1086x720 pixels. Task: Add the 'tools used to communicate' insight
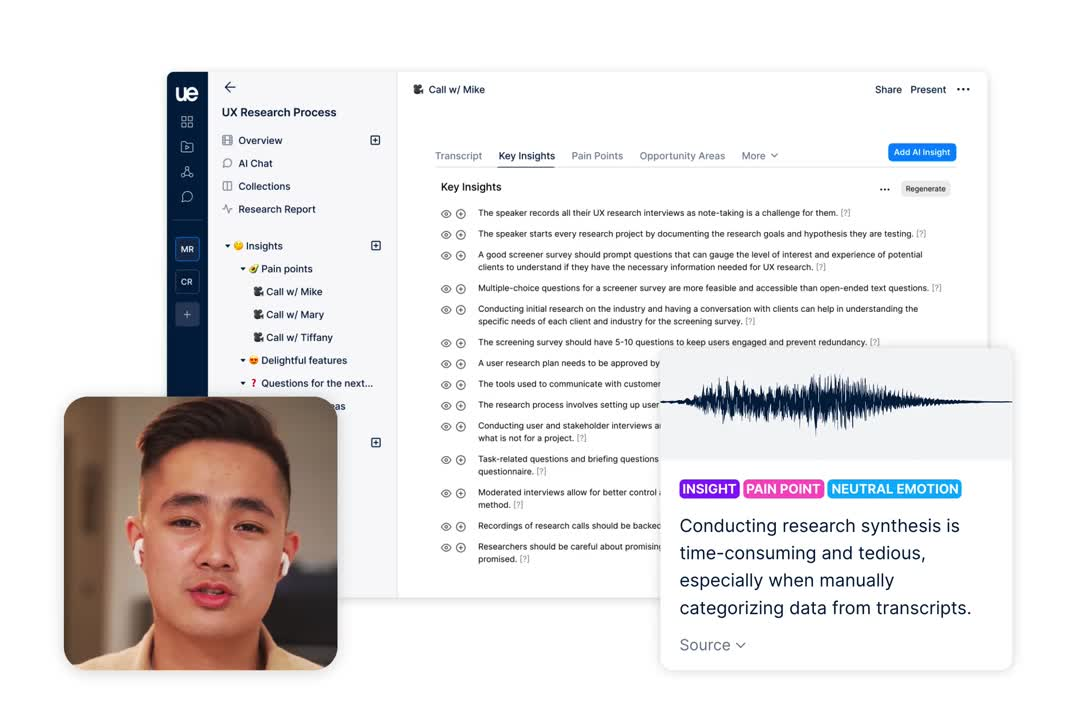(461, 384)
